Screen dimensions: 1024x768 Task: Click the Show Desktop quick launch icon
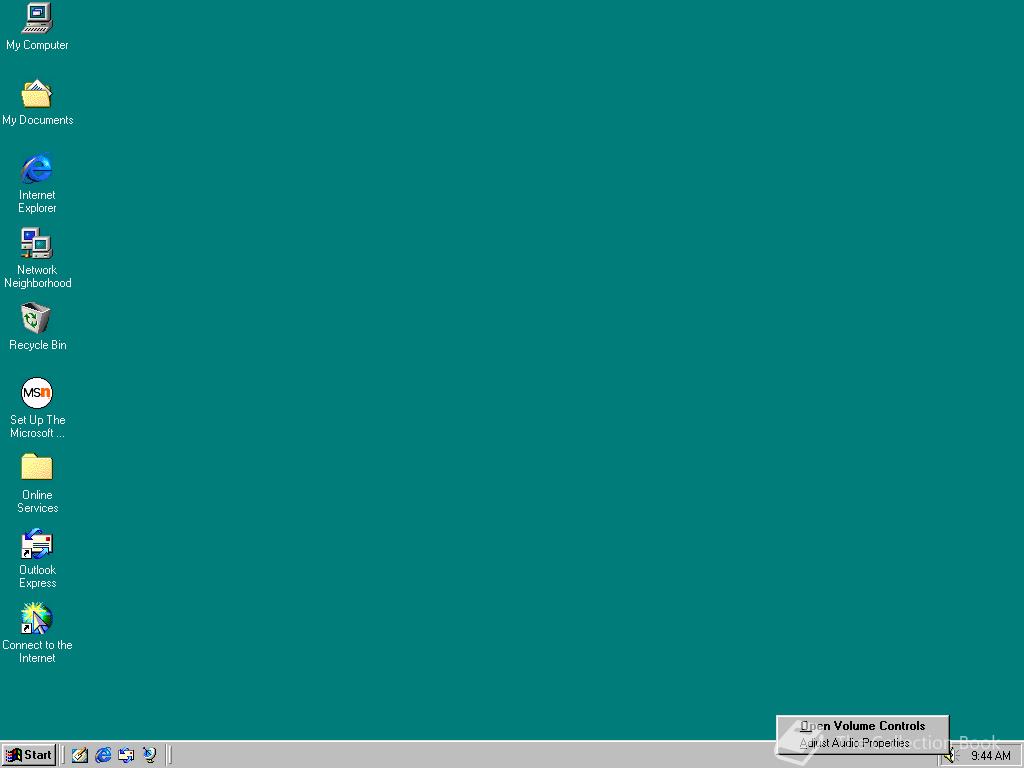click(80, 755)
